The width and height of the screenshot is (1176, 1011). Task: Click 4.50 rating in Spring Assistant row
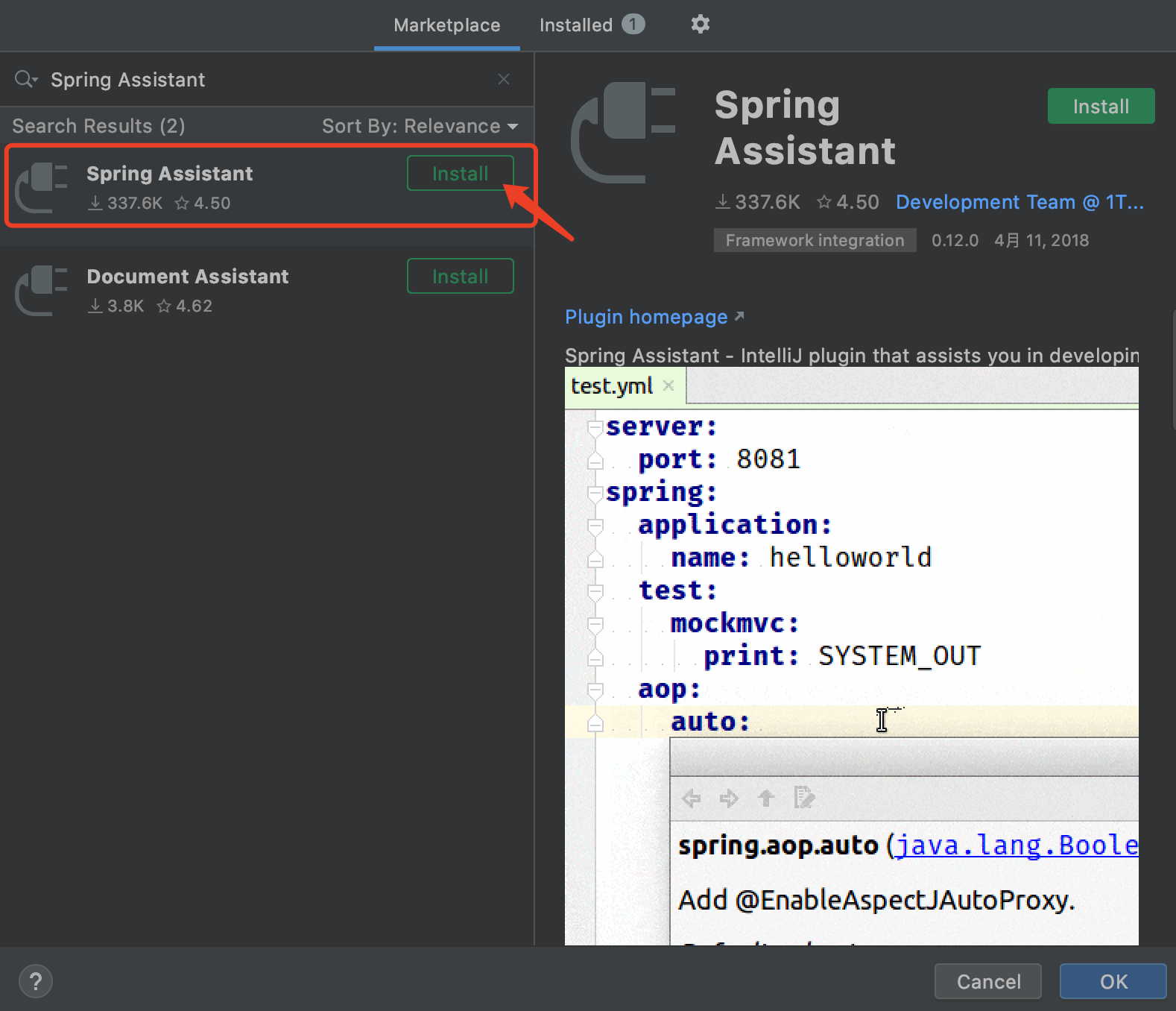(203, 203)
